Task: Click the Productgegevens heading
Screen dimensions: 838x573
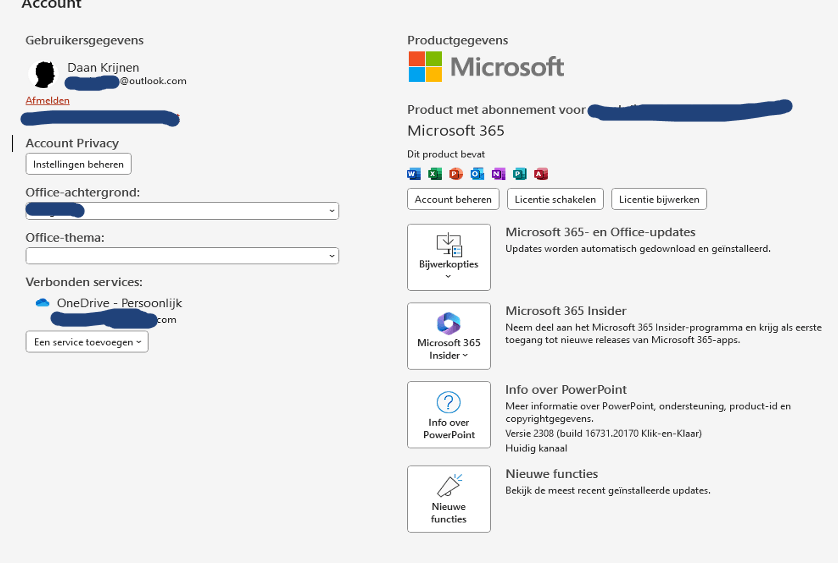Action: pos(457,41)
